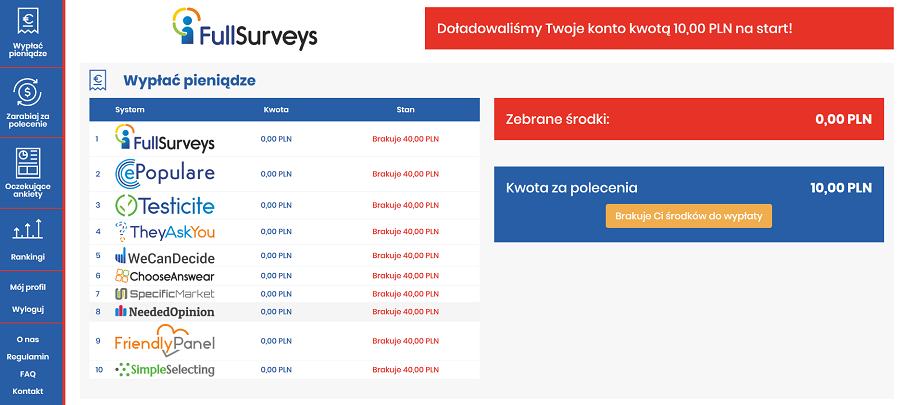Open Oczekujące ankiety survey icon
900x405 pixels.
[x=28, y=163]
